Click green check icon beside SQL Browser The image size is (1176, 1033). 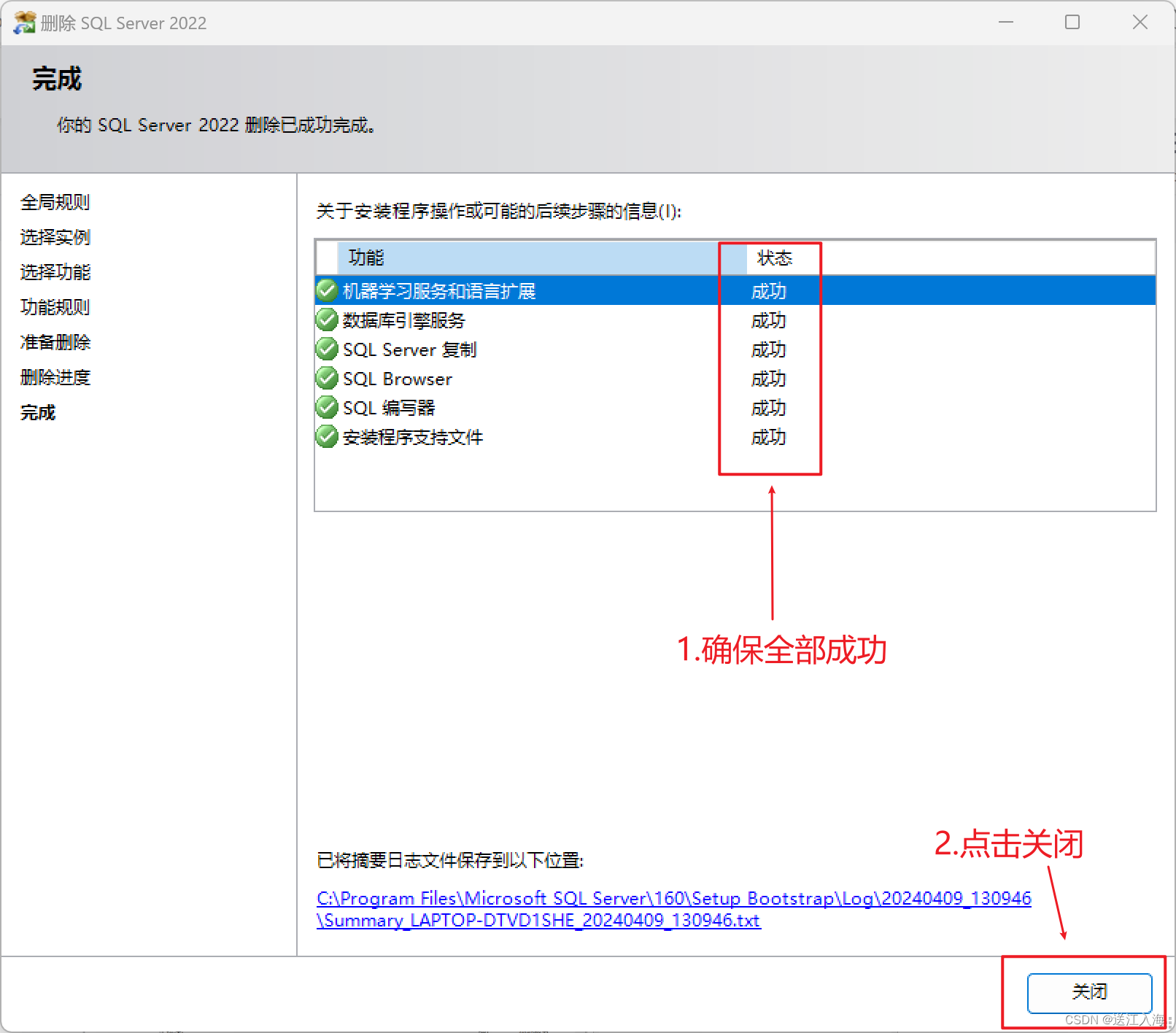pyautogui.click(x=327, y=378)
